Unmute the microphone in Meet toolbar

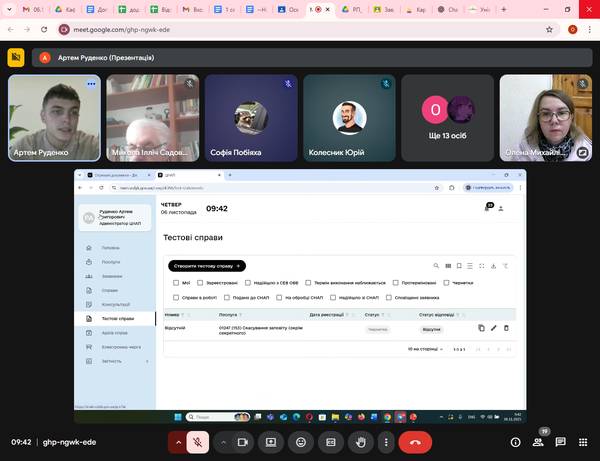coord(199,441)
